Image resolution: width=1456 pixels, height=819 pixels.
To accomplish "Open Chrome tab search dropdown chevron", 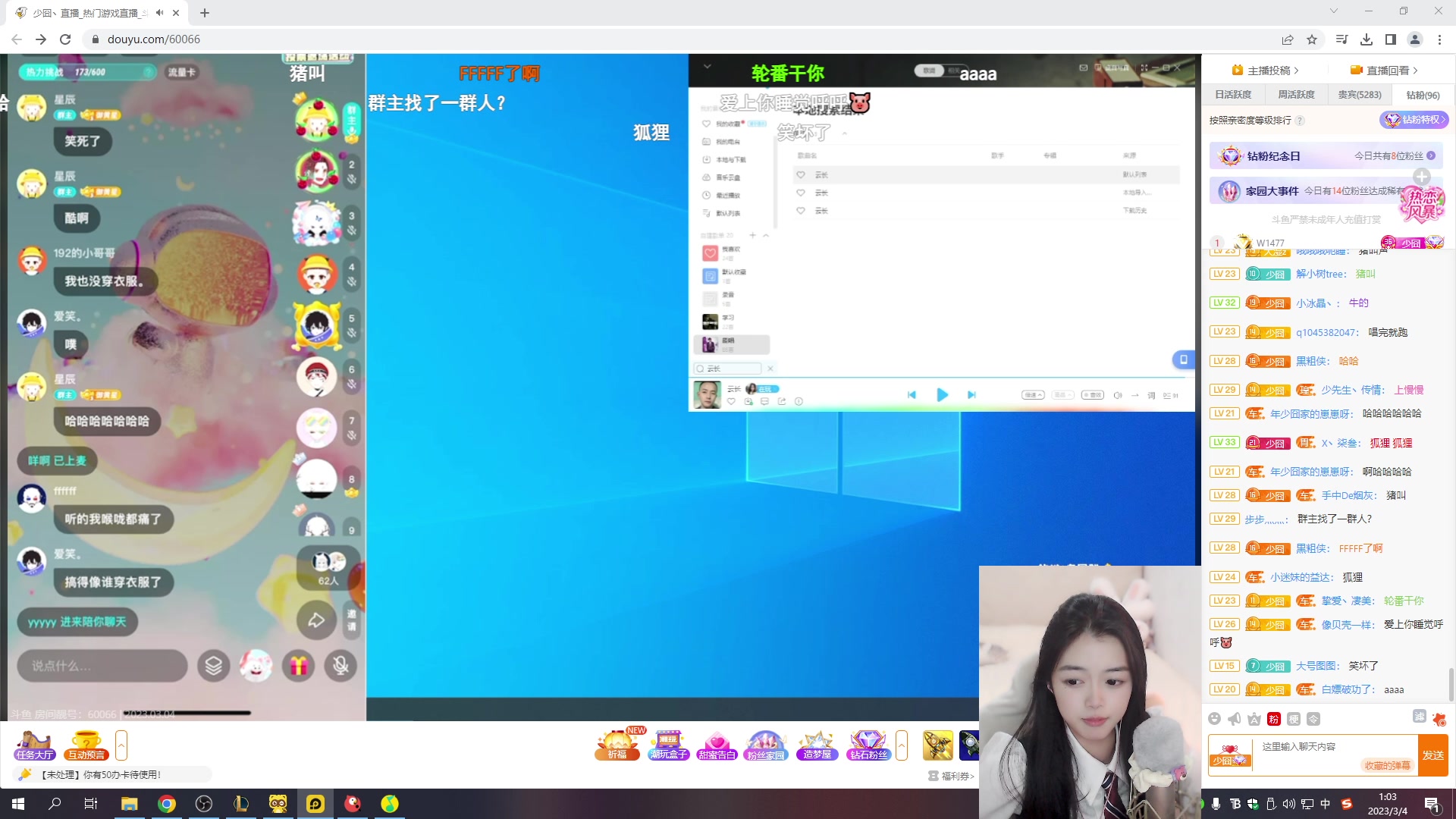I will 1334,11.
